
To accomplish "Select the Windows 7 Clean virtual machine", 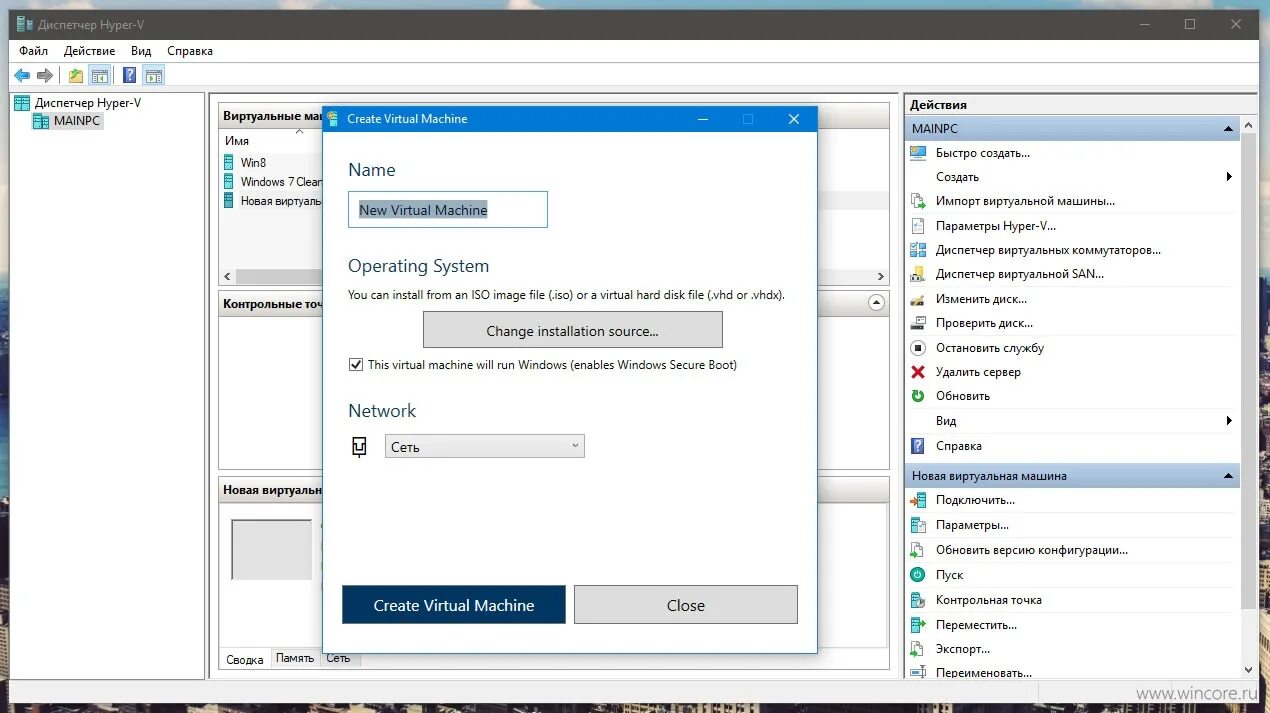I will (272, 181).
